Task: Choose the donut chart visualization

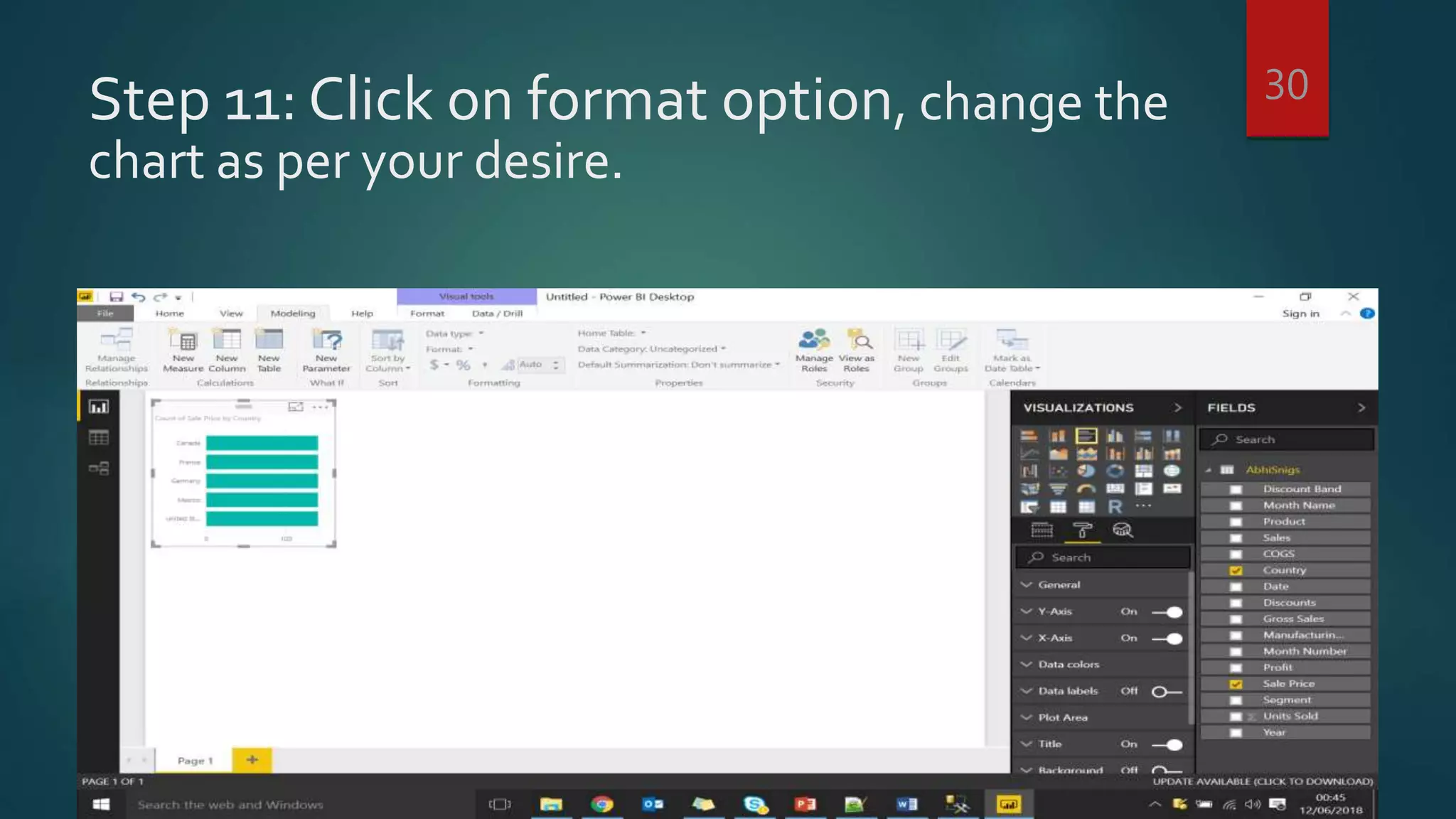Action: [x=1115, y=471]
